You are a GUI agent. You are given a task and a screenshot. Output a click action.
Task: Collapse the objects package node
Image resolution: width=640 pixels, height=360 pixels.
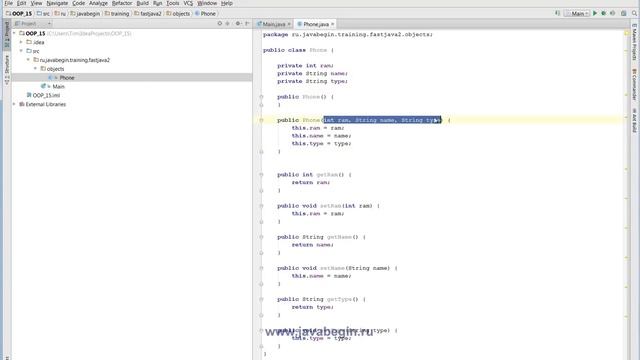(x=36, y=69)
